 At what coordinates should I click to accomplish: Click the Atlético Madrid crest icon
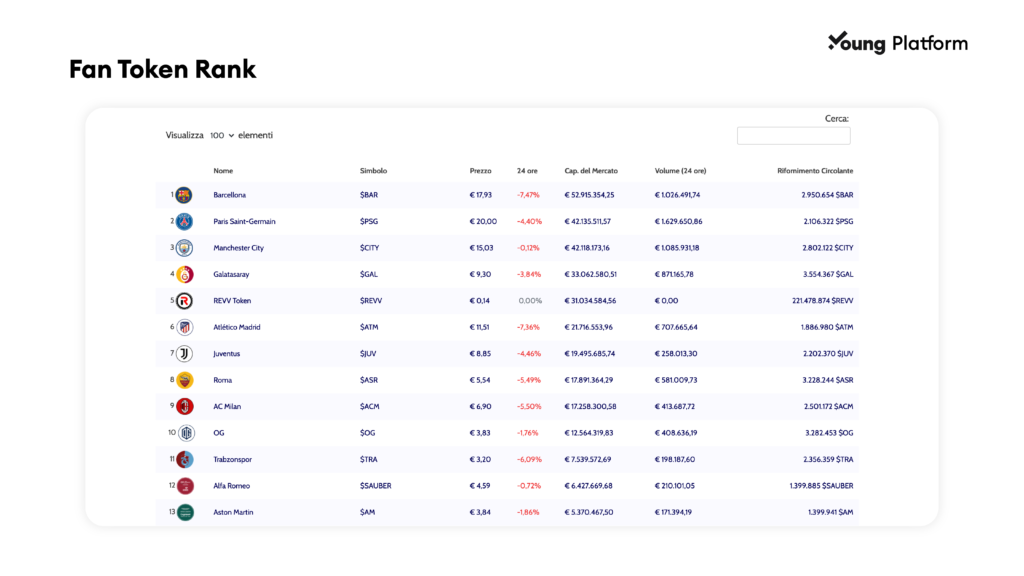(184, 327)
